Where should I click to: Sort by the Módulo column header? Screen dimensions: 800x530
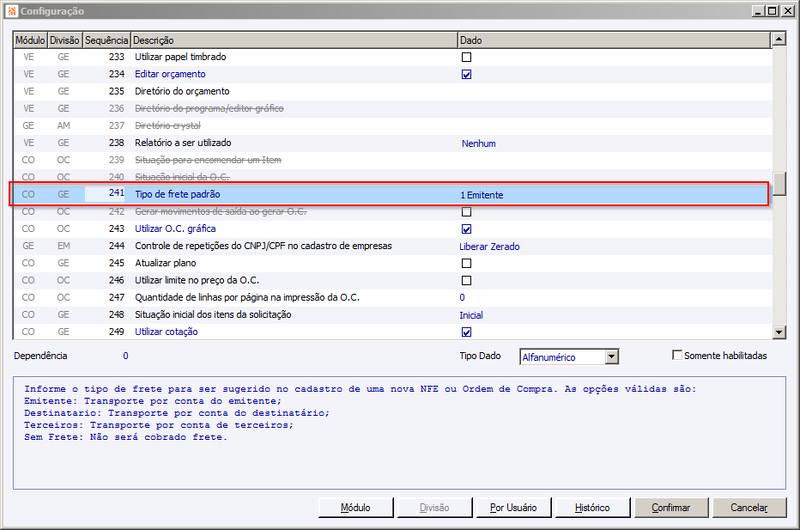(30, 40)
